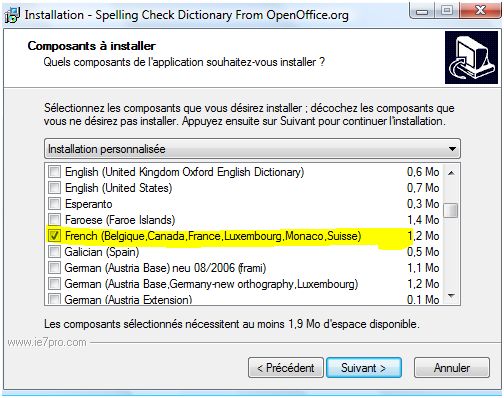Select the Esperanto list row text
504x398 pixels.
(89, 204)
